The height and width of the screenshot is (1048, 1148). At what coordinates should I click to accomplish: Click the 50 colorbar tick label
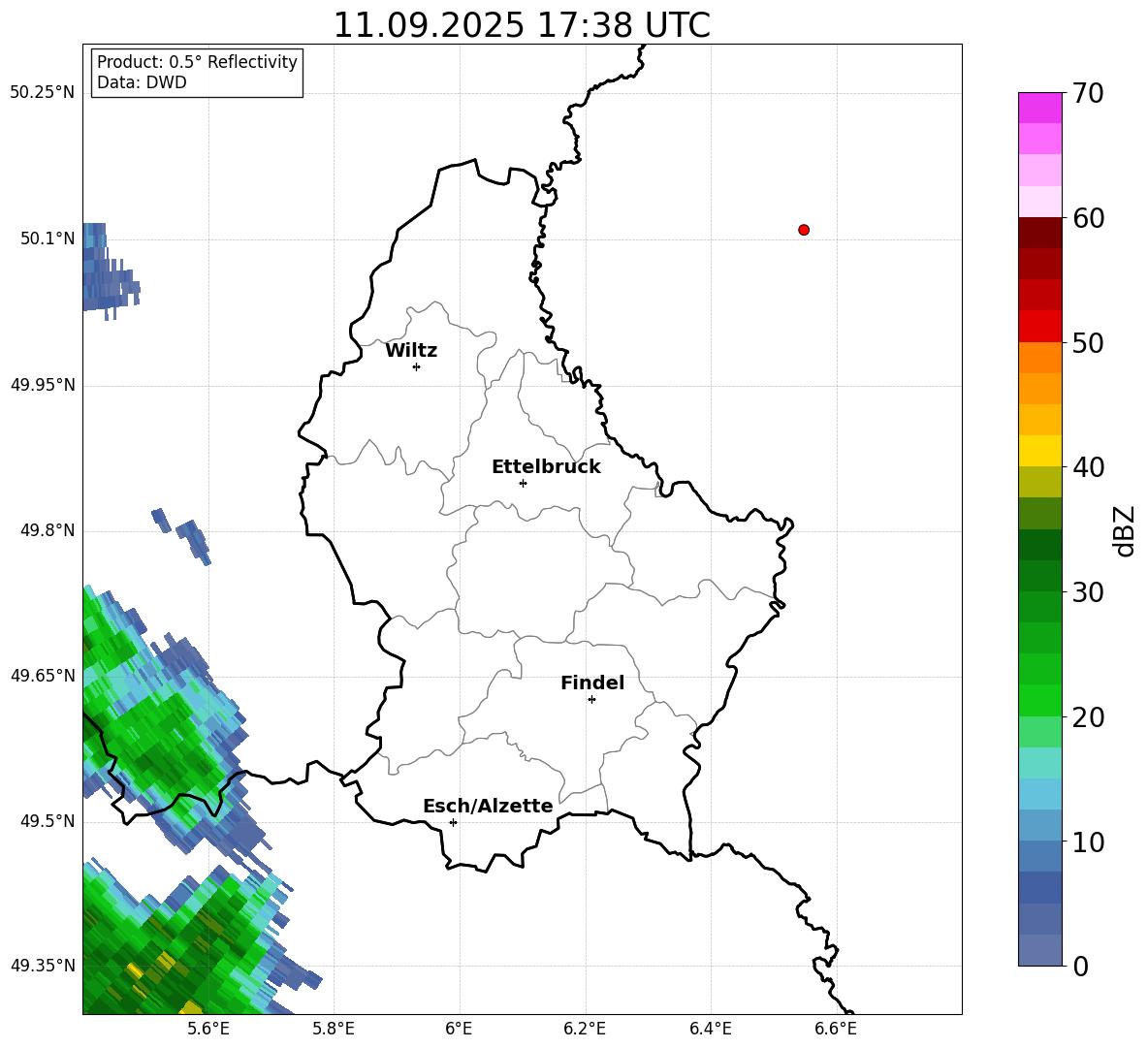(x=1088, y=343)
